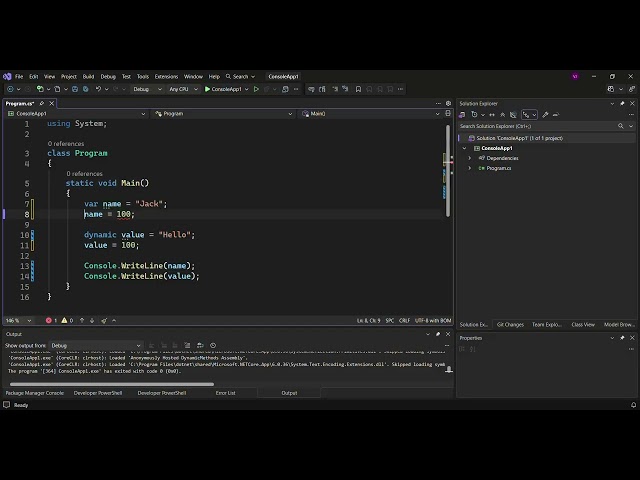Click the Search box in menu bar
Screen dimensions: 640x480
point(240,76)
